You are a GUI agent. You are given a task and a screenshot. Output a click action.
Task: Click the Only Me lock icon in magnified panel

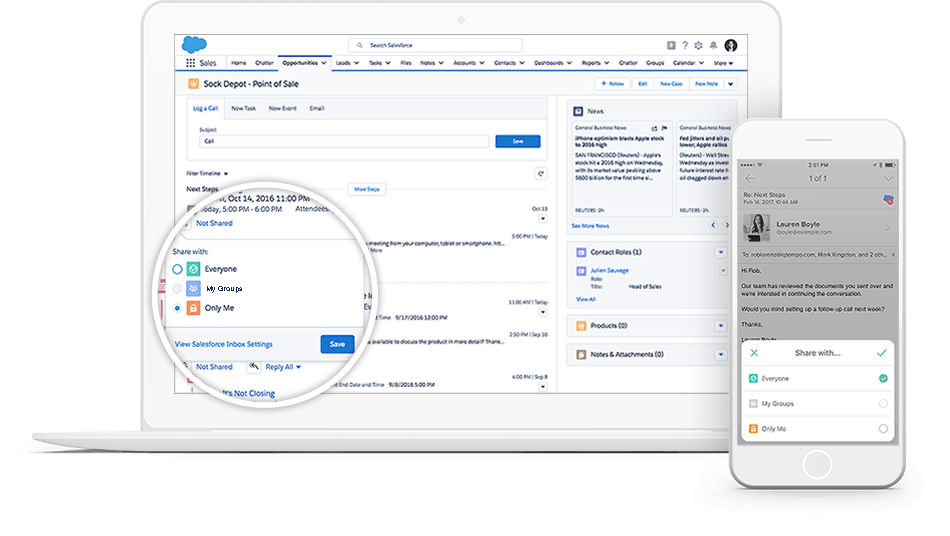point(193,308)
